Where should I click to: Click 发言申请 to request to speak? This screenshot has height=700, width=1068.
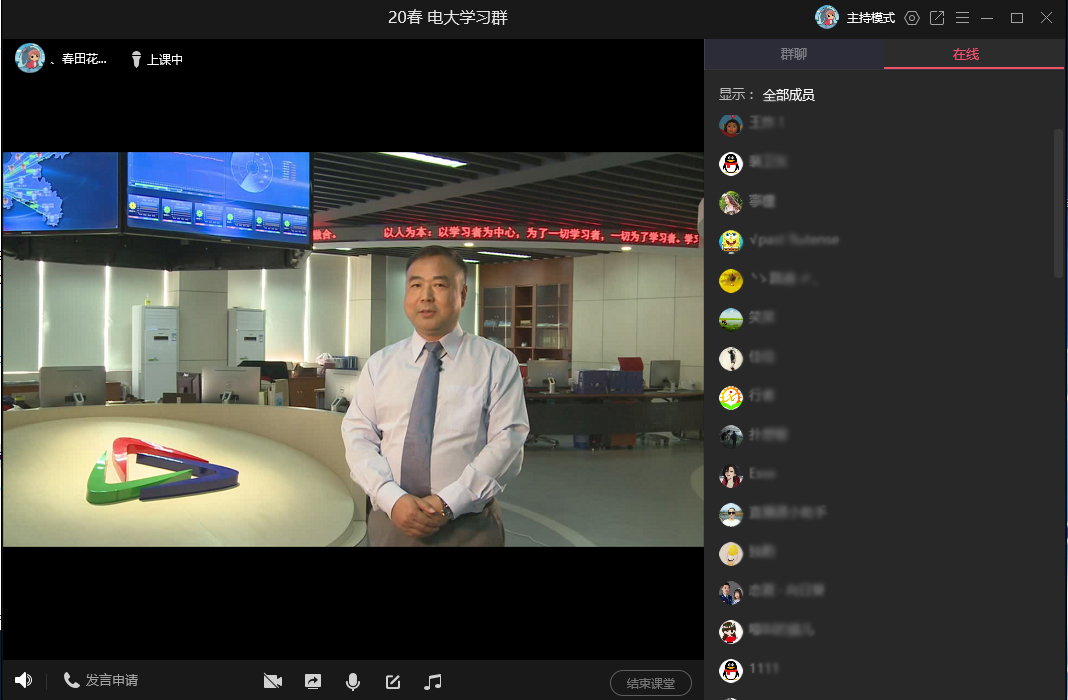(x=101, y=680)
